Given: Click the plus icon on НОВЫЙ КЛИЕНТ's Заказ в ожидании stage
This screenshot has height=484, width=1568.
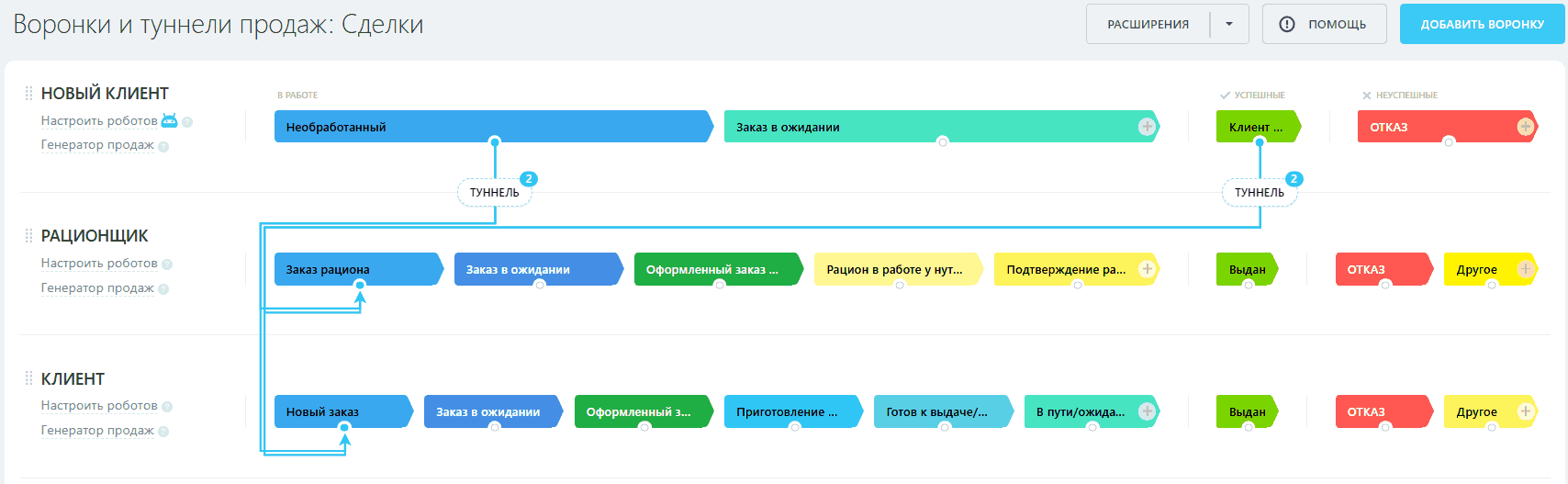Looking at the screenshot, I should click(1147, 127).
